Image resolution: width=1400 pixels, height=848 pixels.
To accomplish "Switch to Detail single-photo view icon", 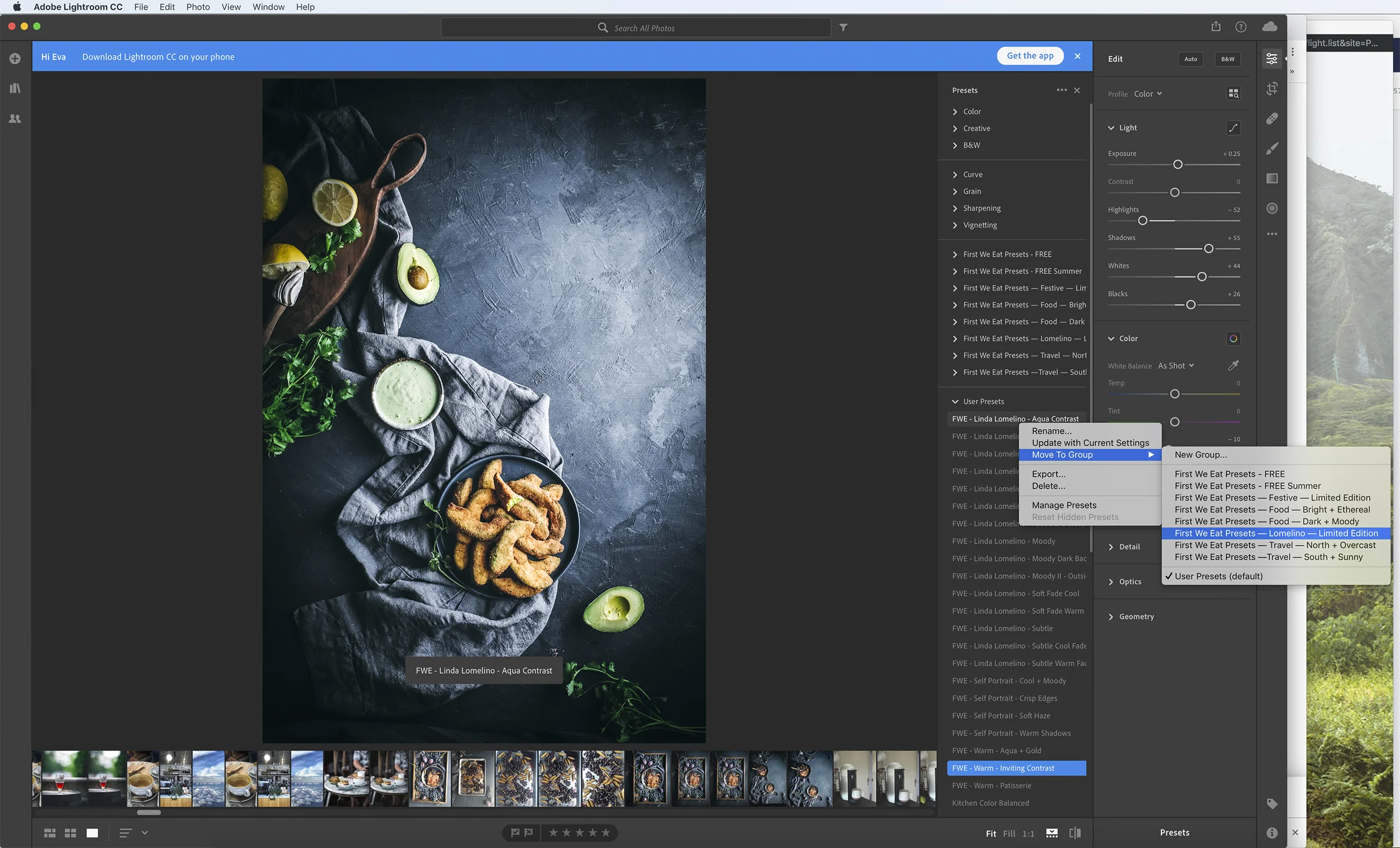I will [92, 833].
